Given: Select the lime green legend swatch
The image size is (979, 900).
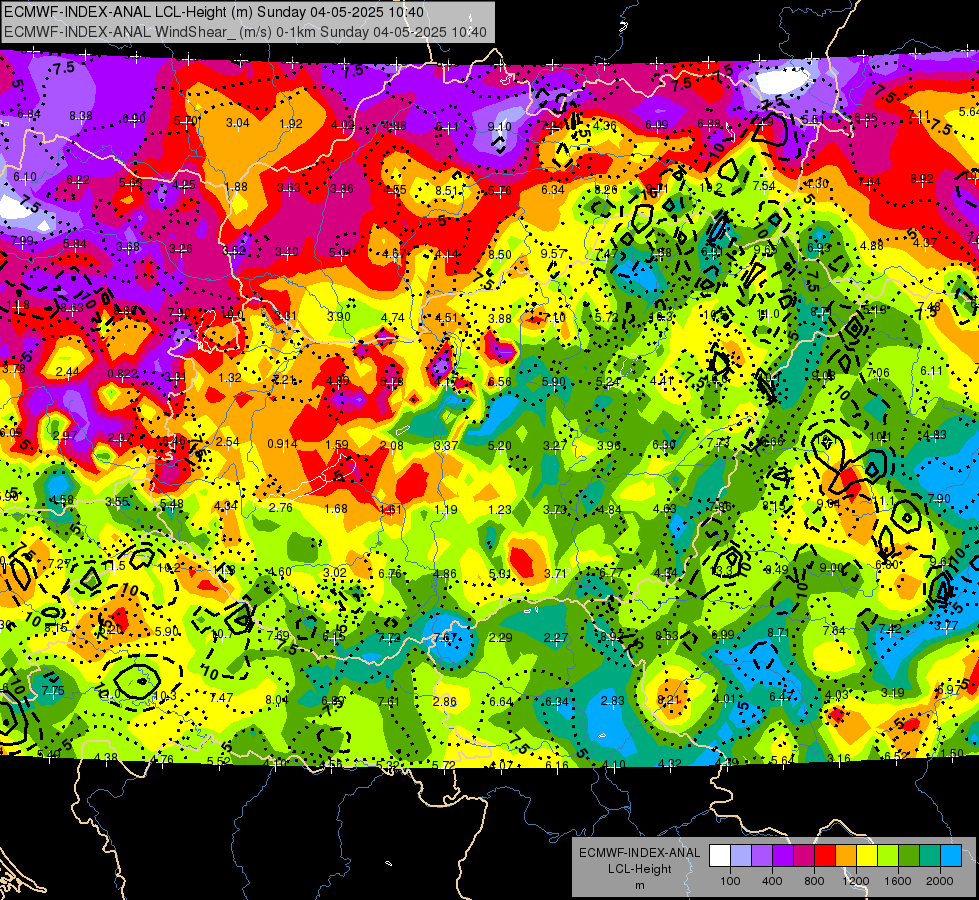Looking at the screenshot, I should point(888,856).
